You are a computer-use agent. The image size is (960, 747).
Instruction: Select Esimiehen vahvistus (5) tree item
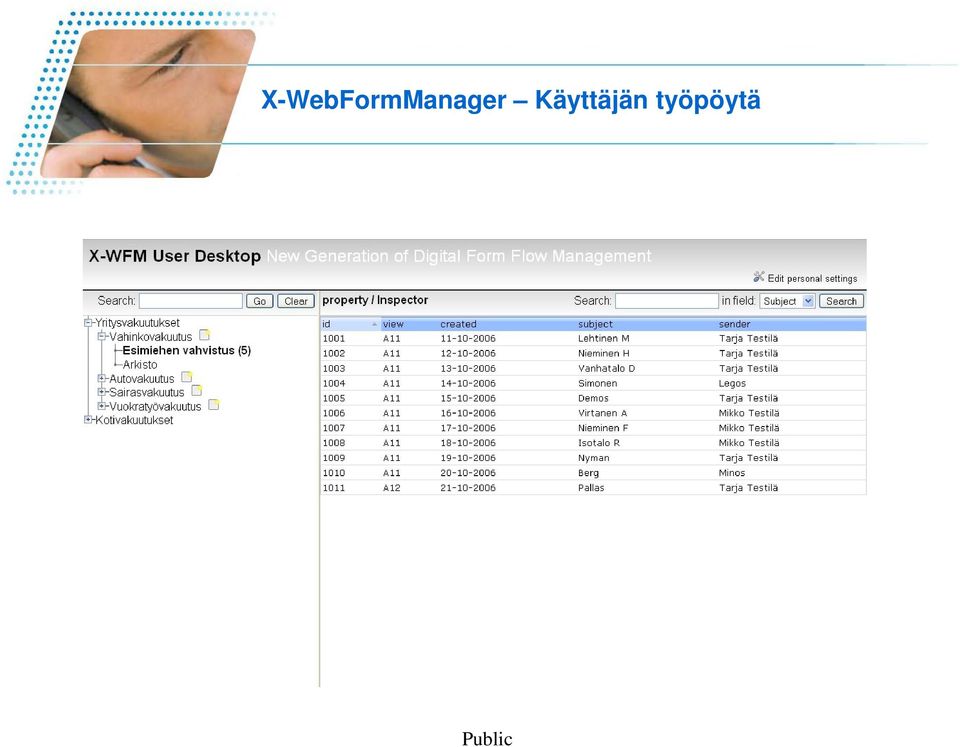(187, 350)
